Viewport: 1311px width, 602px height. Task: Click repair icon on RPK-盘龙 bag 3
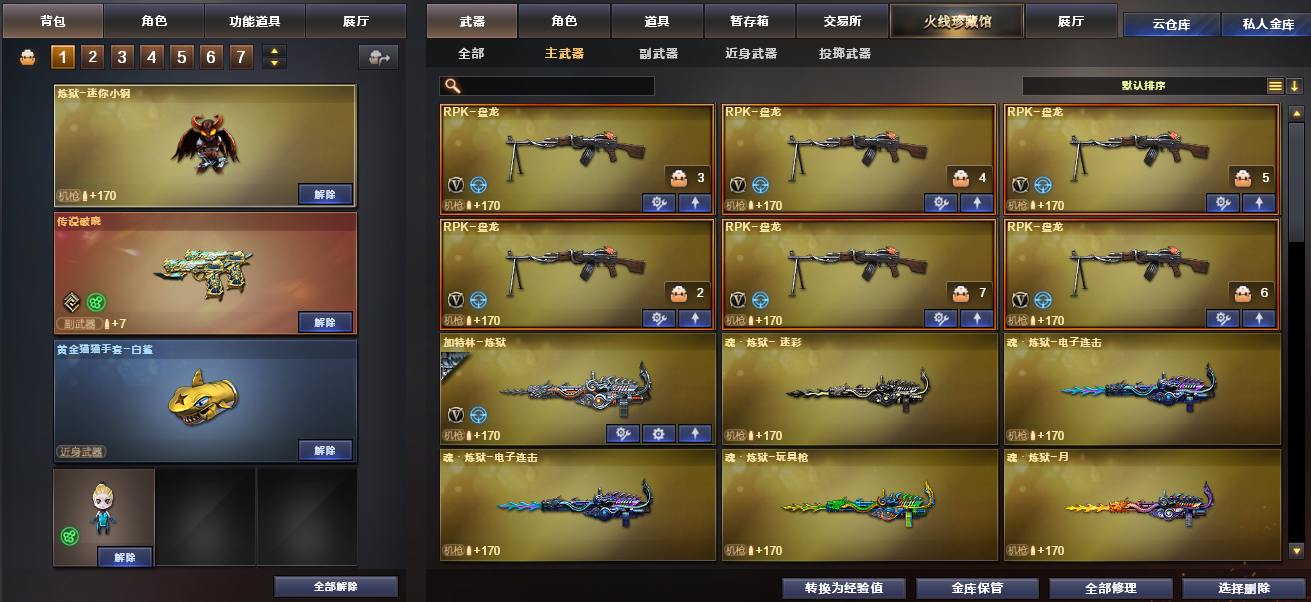(x=658, y=203)
